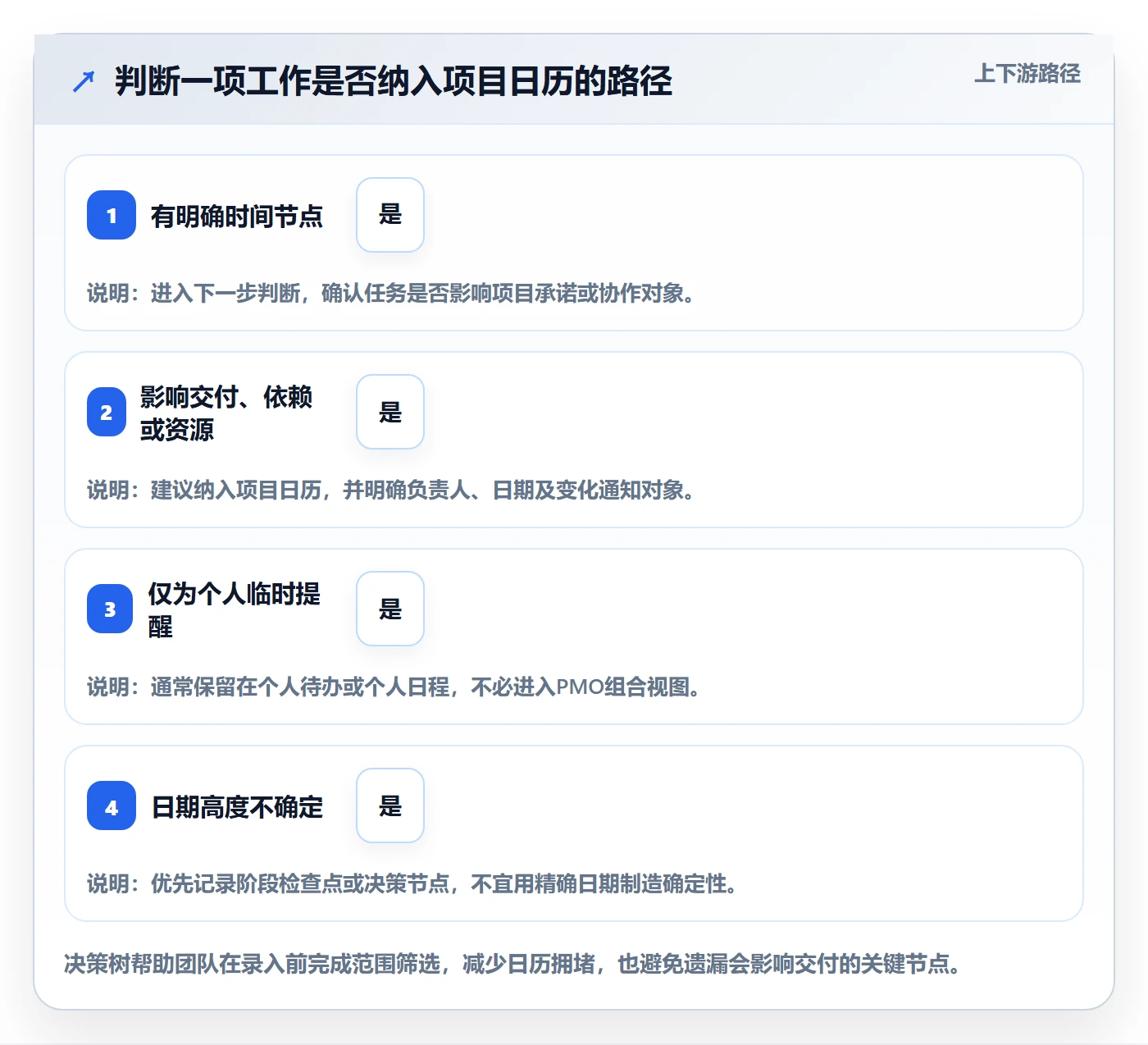Select 是 next to 影响交付、依赖或资源
1148x1045 pixels.
coord(390,412)
